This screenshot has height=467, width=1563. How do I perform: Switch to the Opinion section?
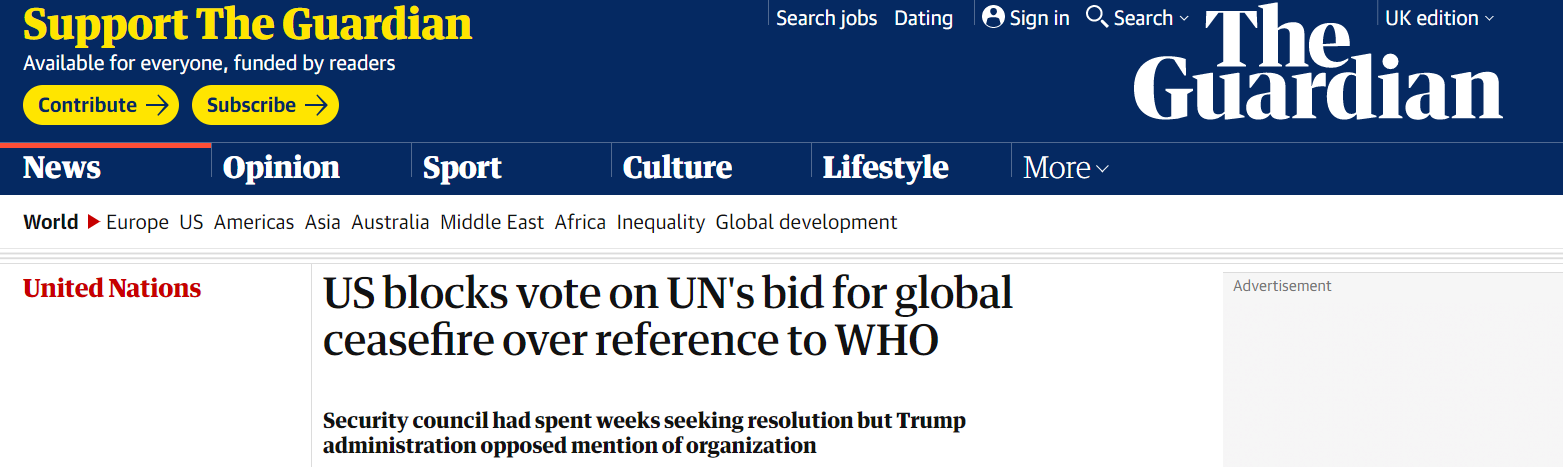281,168
